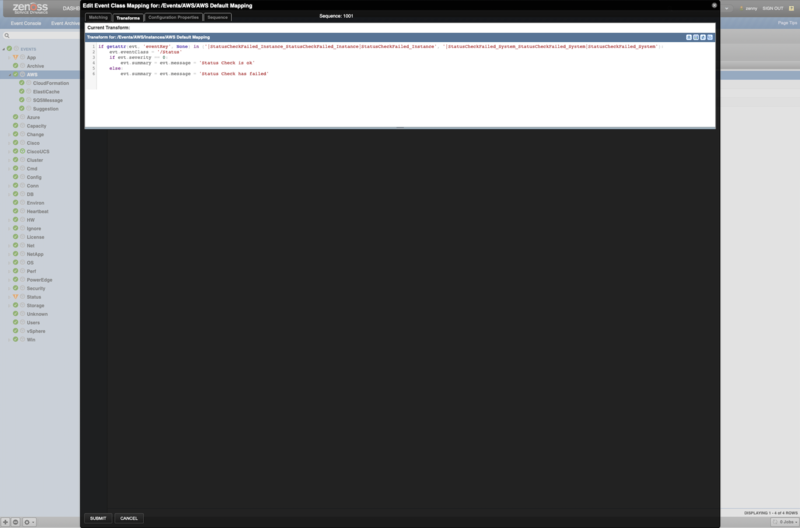The image size is (800, 528).
Task: Click green status icon beside Azure
Action: click(15, 117)
